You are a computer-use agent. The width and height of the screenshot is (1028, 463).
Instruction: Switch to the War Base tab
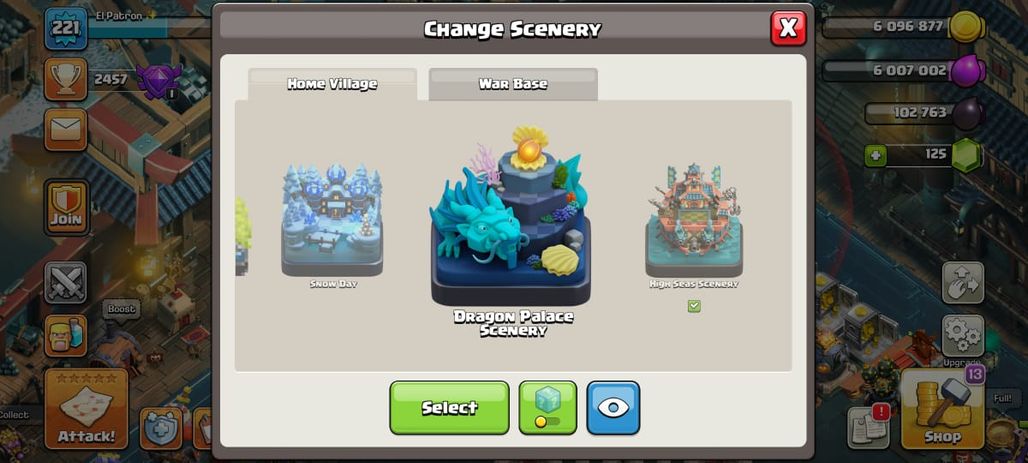pos(513,84)
